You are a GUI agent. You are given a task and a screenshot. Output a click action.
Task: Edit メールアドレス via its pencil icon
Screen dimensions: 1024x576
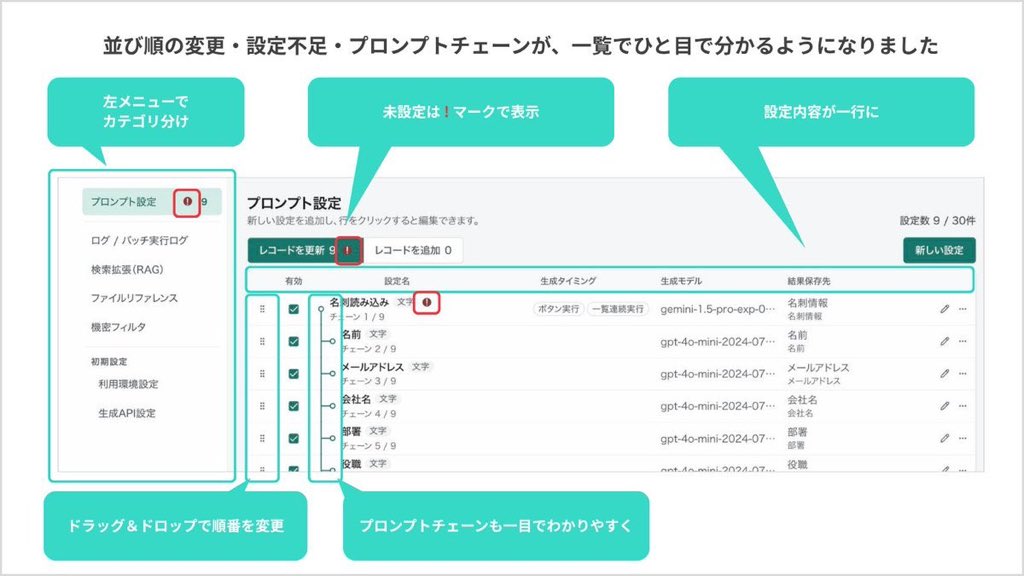[x=944, y=374]
